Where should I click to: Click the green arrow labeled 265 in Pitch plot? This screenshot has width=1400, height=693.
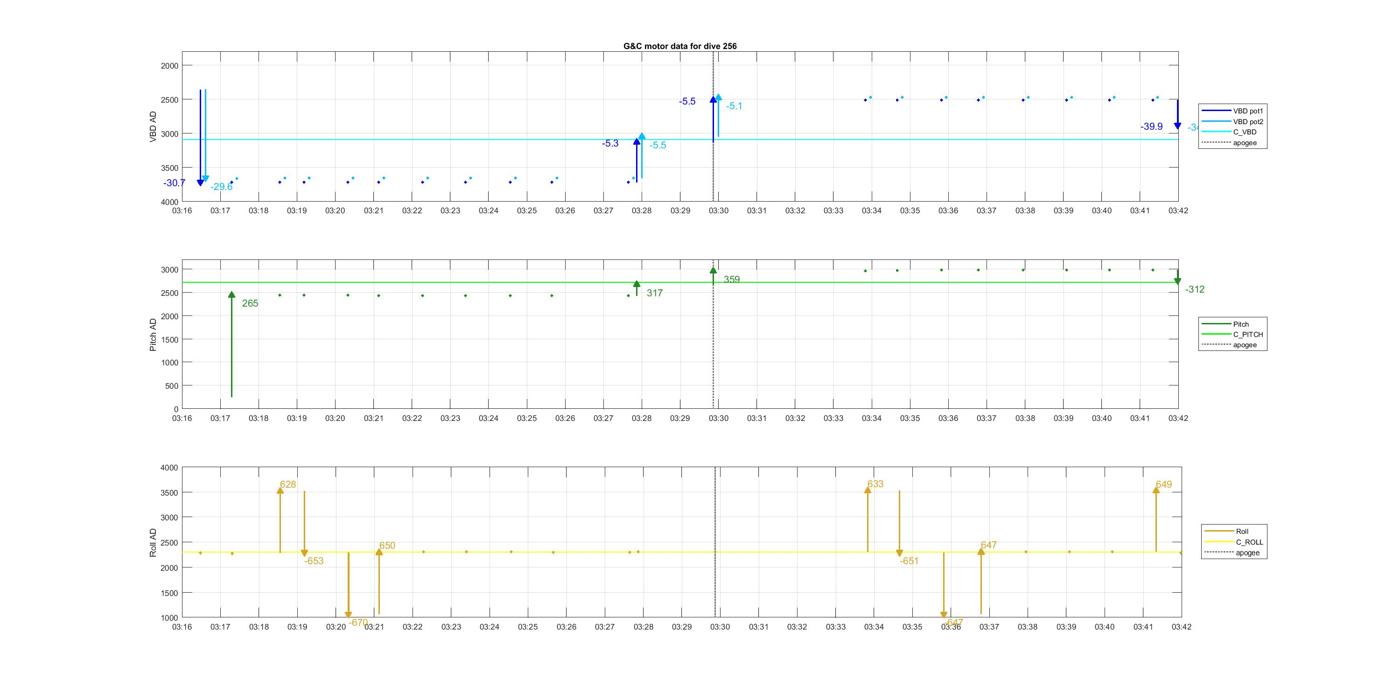click(x=231, y=345)
